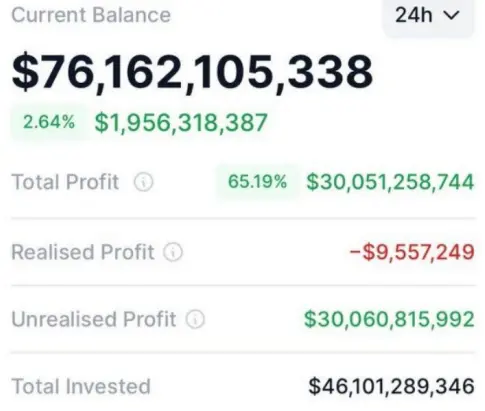Viewport: 485px width, 411px height.
Task: Click the Unrealised Profit info icon
Action: coord(195,319)
